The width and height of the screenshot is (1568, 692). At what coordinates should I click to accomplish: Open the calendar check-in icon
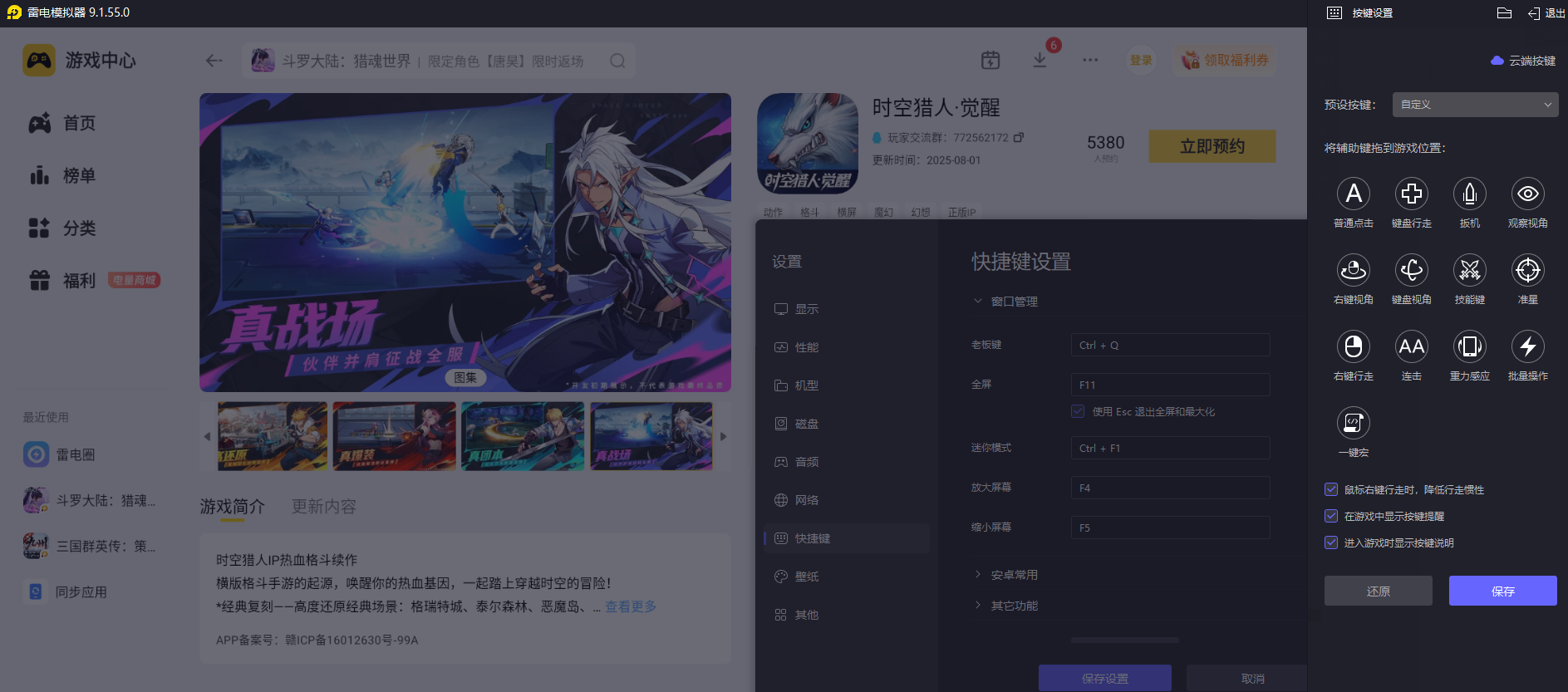[x=990, y=60]
